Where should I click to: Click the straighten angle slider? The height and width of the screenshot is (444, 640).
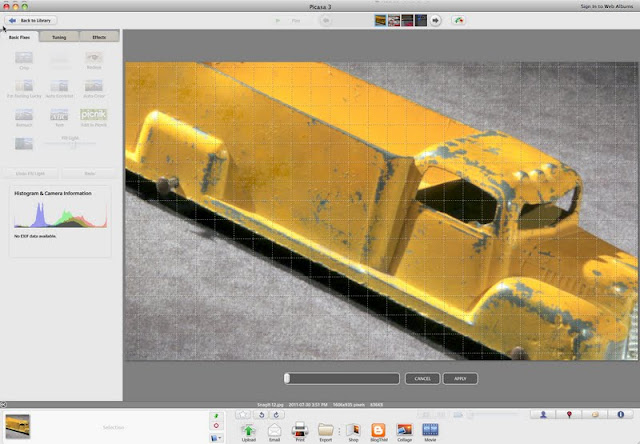tap(342, 379)
